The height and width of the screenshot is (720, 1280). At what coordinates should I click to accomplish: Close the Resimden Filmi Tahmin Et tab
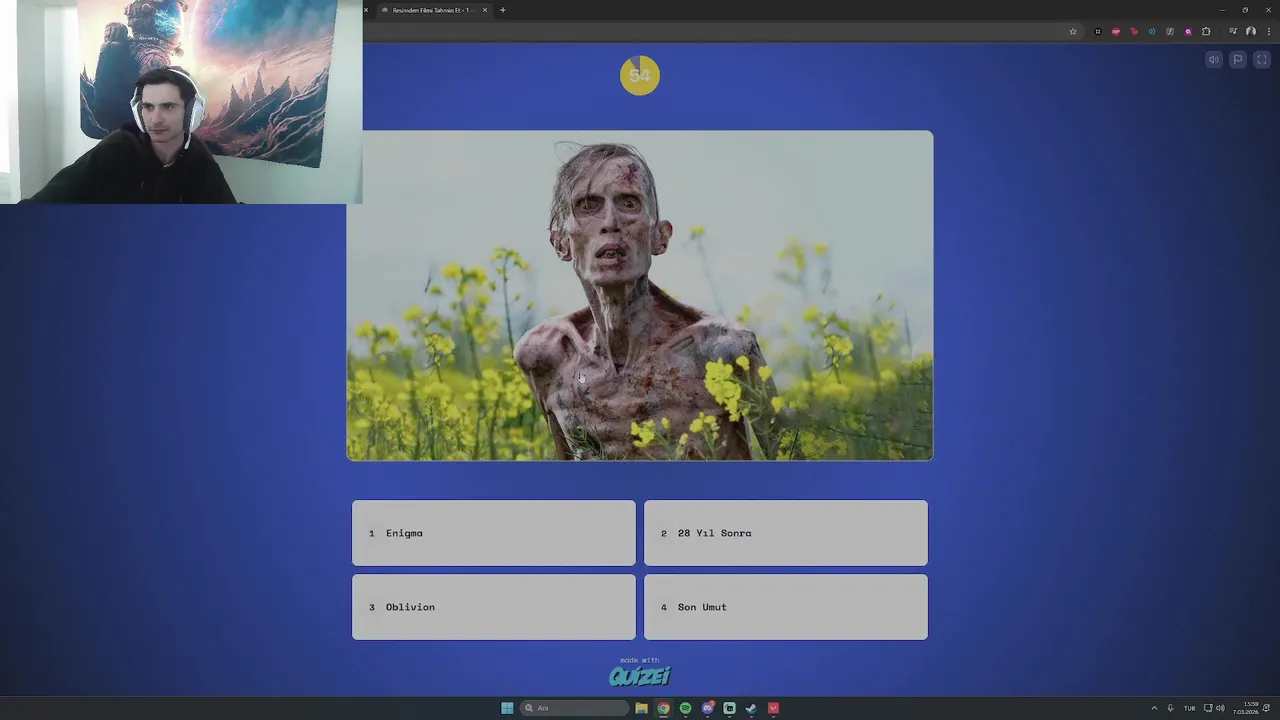(485, 10)
